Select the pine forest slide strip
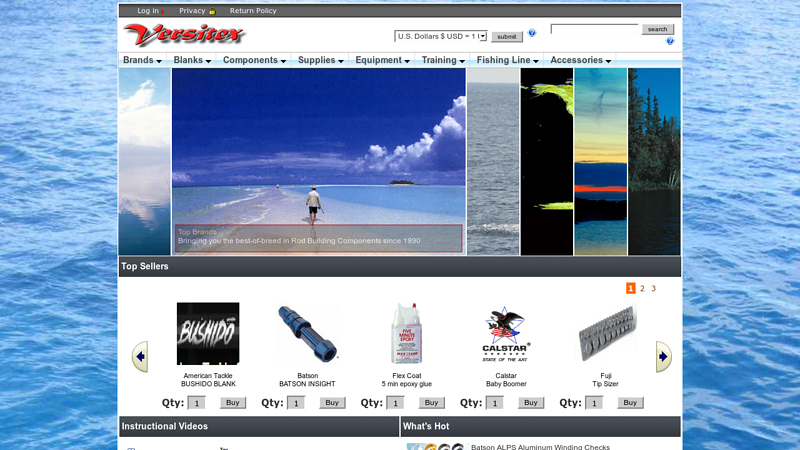This screenshot has width=800, height=450. [654, 162]
